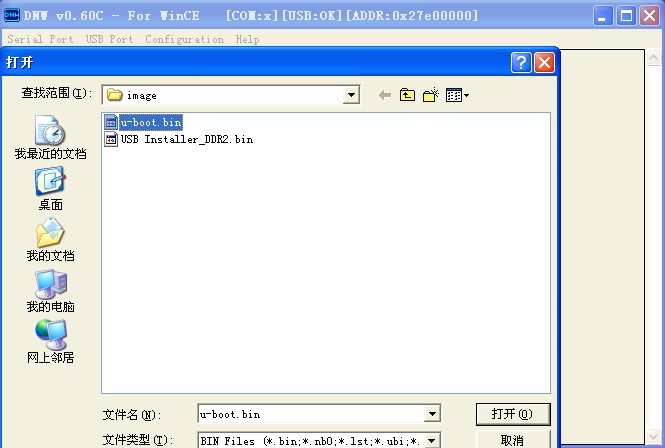Open the Configuration menu
Viewport: 665px width, 448px height.
pos(184,39)
